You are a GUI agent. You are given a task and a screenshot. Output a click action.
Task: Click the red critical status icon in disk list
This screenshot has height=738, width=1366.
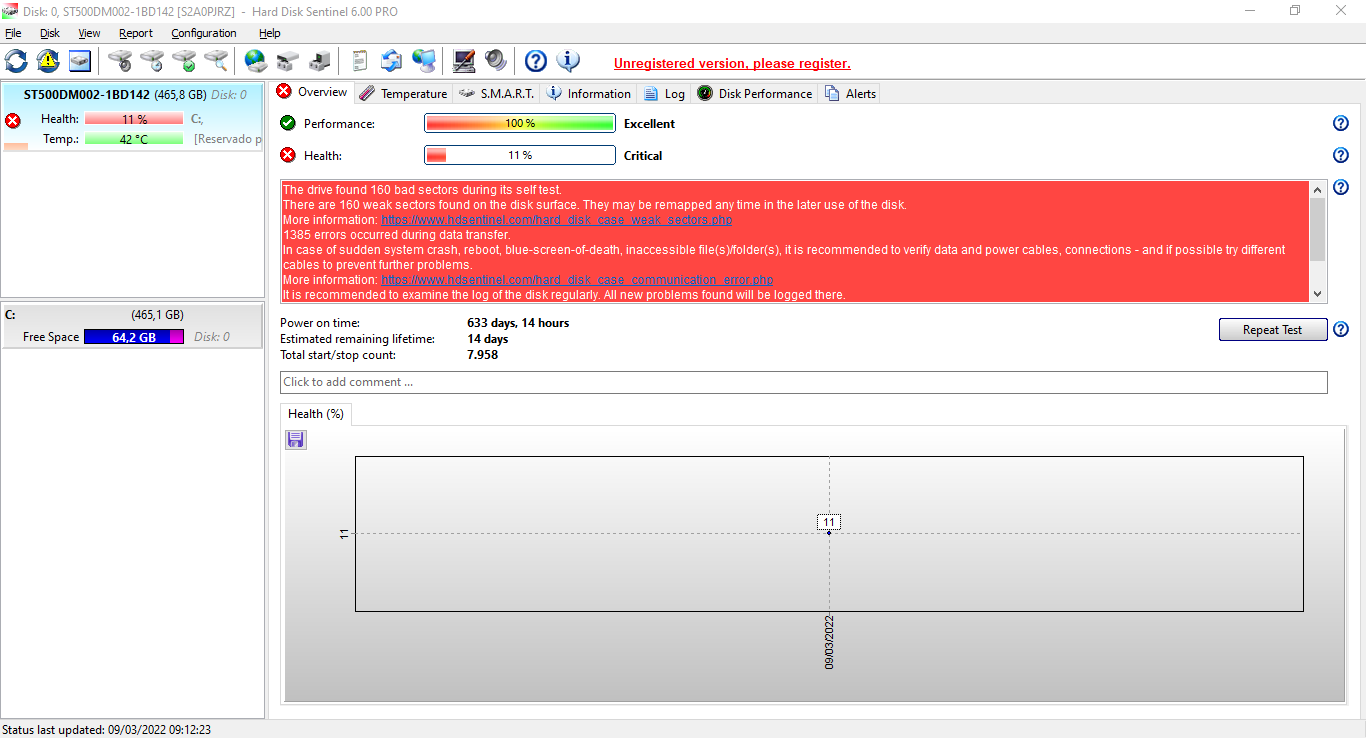coord(13,121)
